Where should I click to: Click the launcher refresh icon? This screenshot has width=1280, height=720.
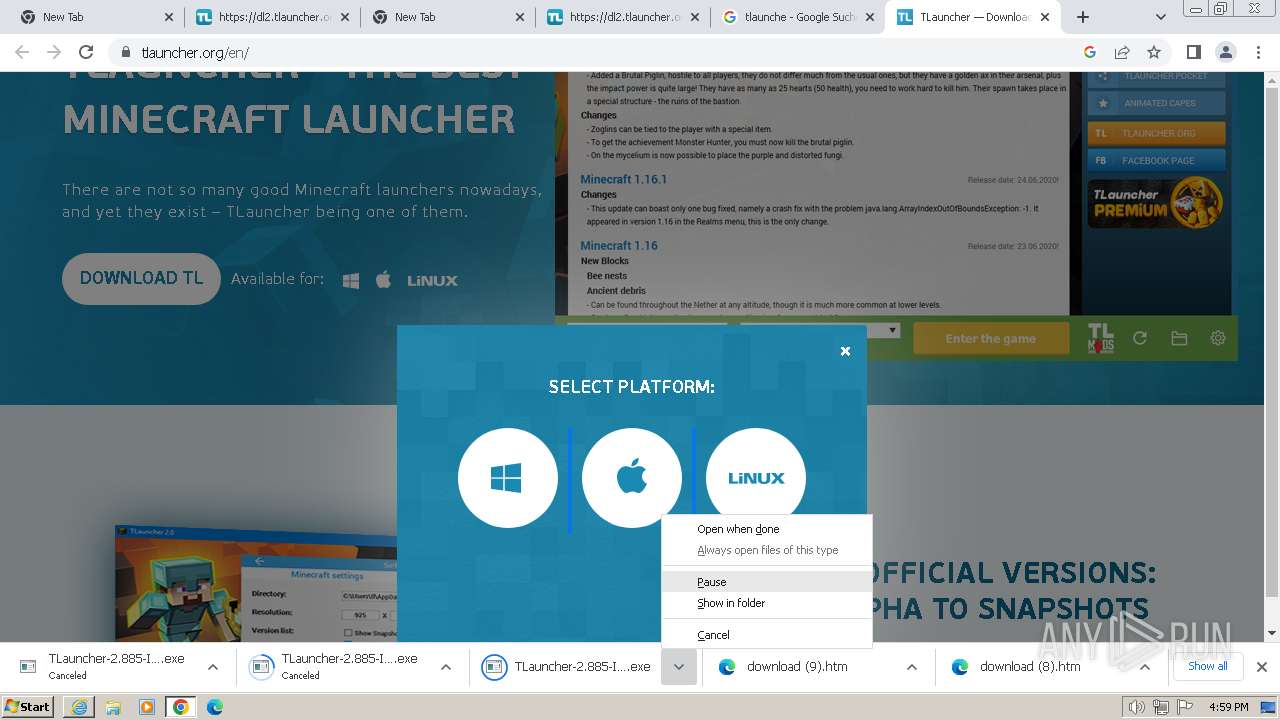coord(1140,339)
